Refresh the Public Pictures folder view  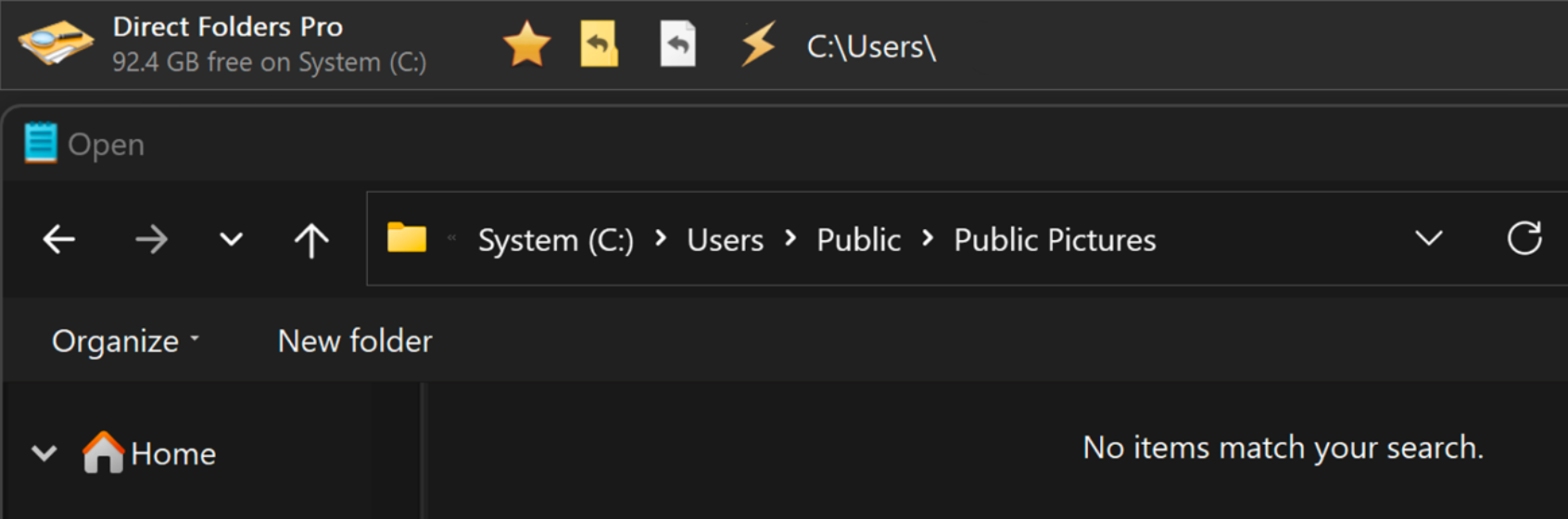pos(1524,239)
